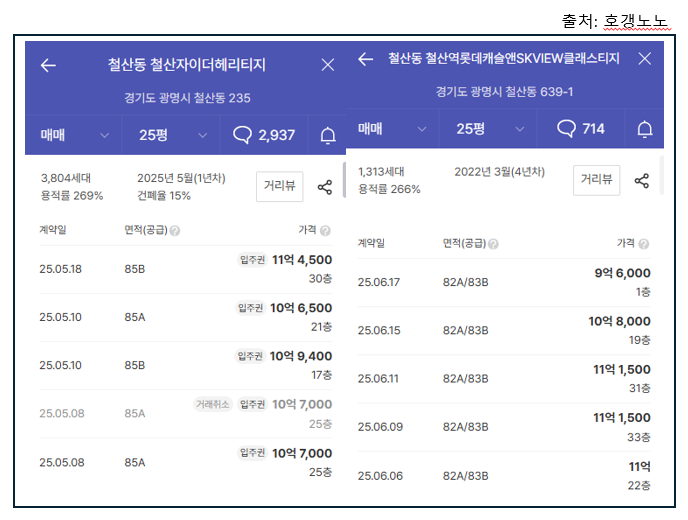The height and width of the screenshot is (520, 688).
Task: Open 25평 dropdown in 철산자이더헤리티지 panel
Action: [171, 135]
